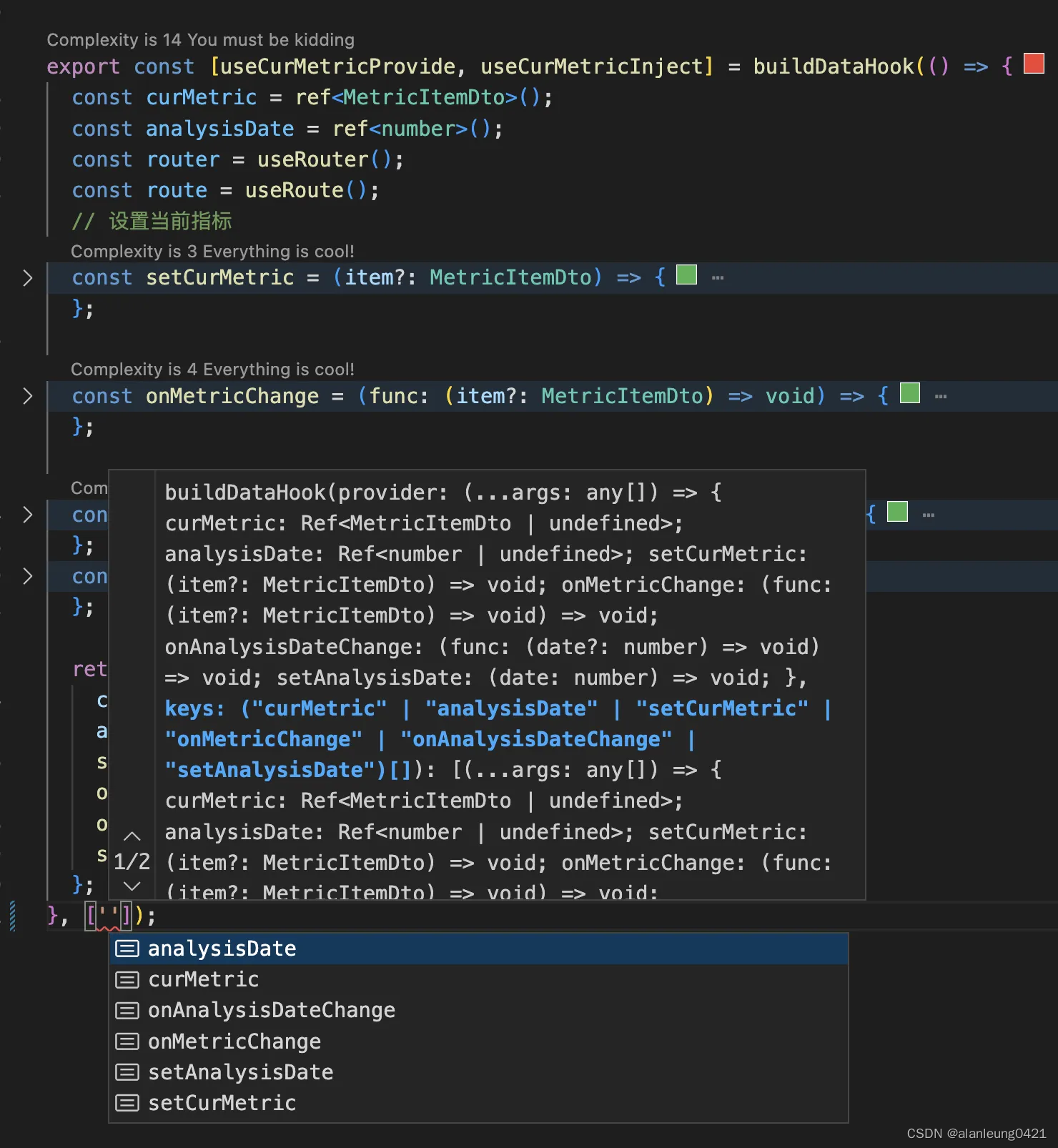Unfold ellipsis on onMetricChange line
1058x1148 pixels.
[941, 397]
